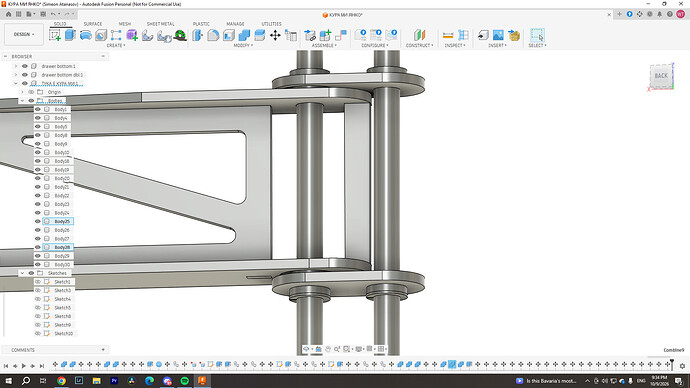The height and width of the screenshot is (388, 690).
Task: Select Body20 in the browser tree
Action: (62, 178)
